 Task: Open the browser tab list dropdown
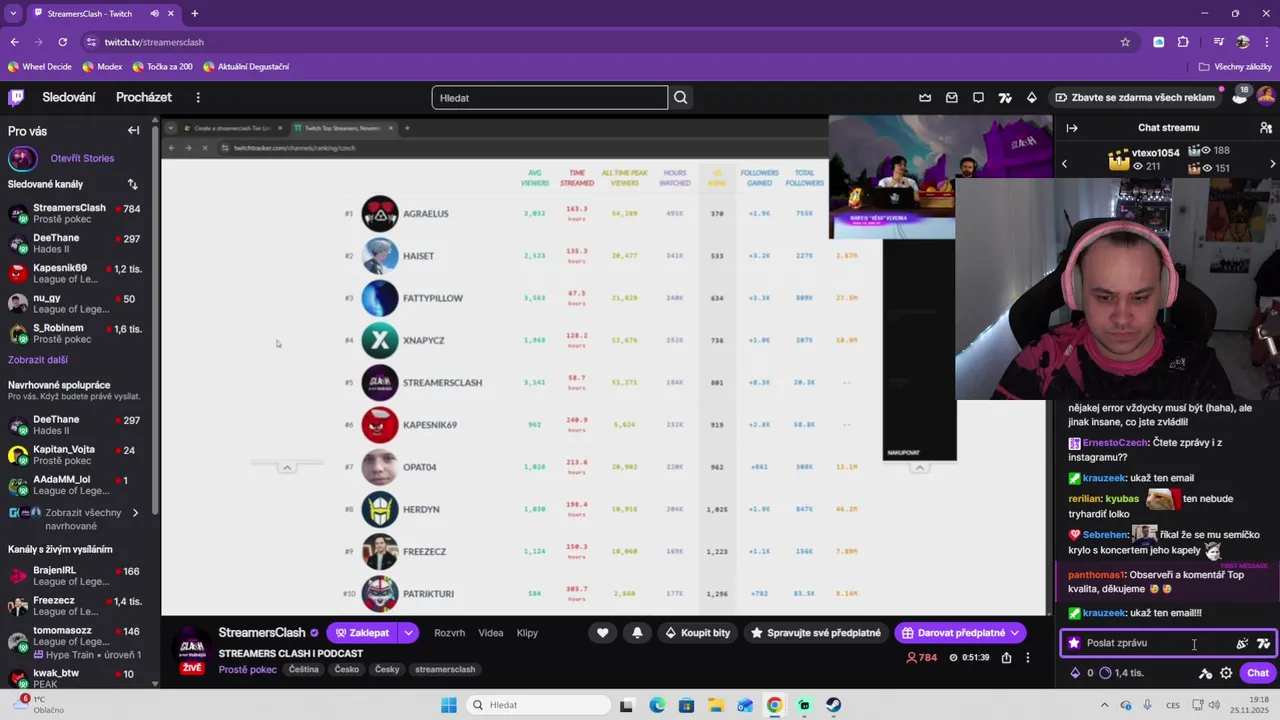tap(13, 14)
